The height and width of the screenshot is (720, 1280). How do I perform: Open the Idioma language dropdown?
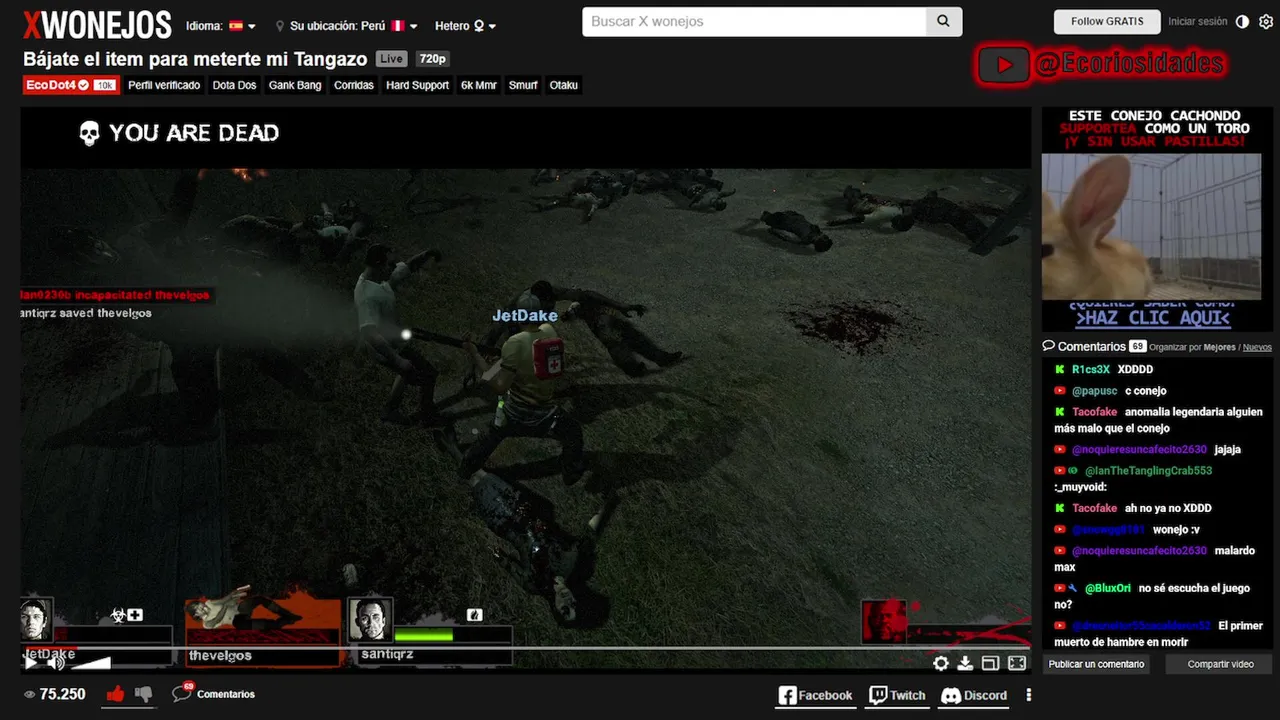(x=221, y=26)
